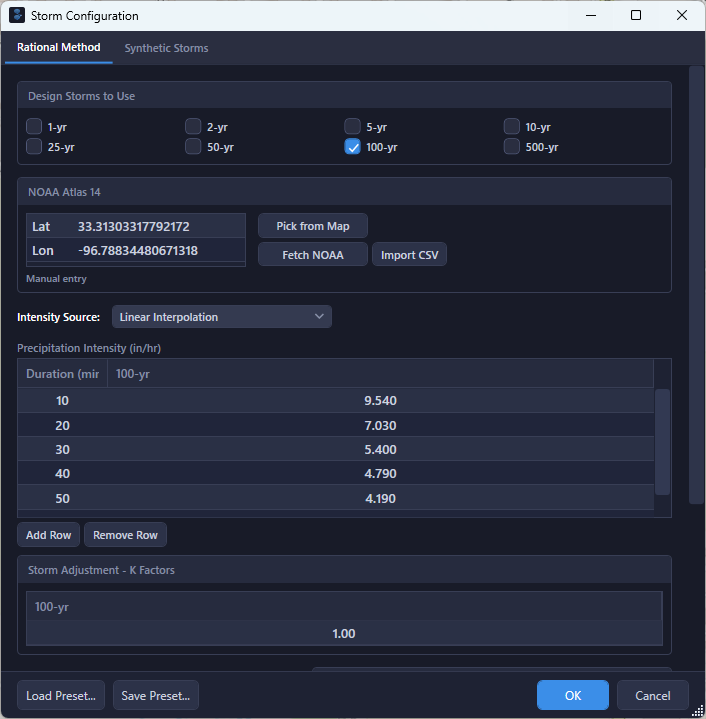706x719 pixels.
Task: Click the duration cell 50
Action: 62,498
